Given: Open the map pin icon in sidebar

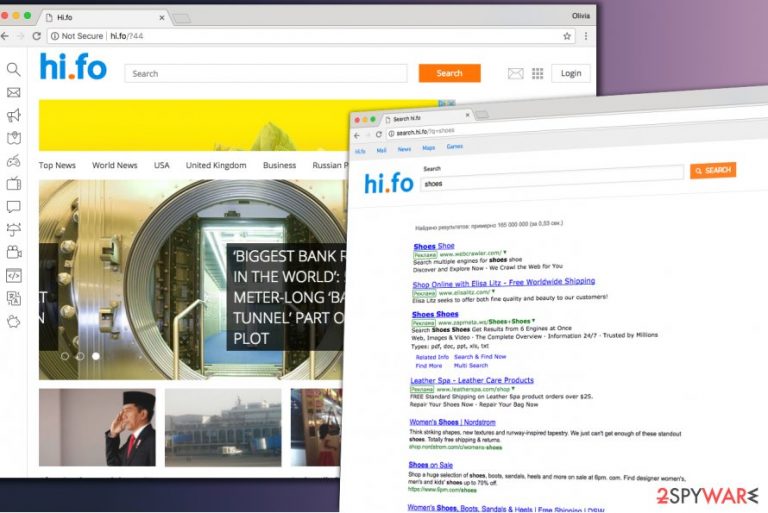Looking at the screenshot, I should [x=14, y=138].
